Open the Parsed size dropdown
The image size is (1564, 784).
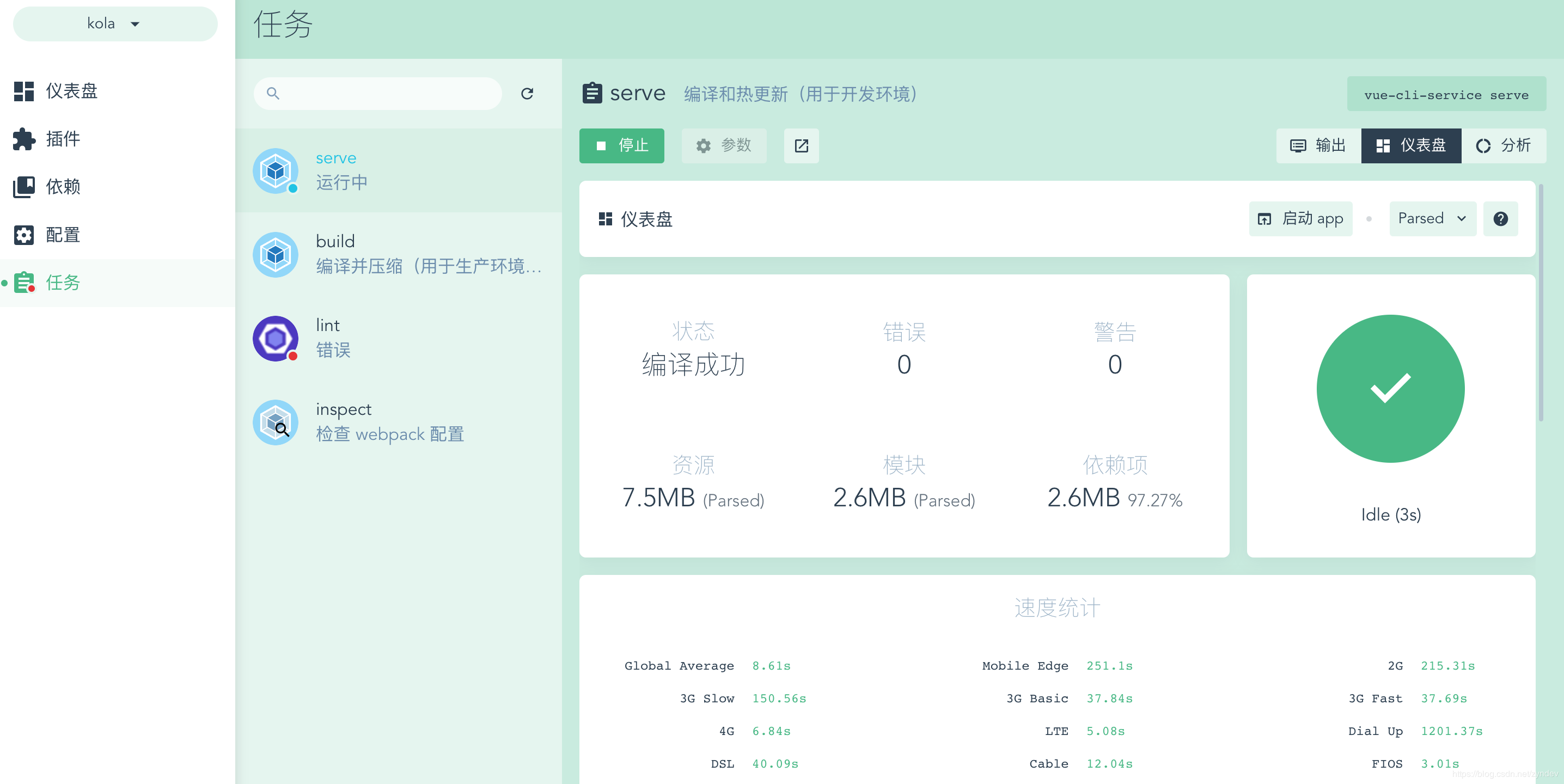pyautogui.click(x=1432, y=218)
